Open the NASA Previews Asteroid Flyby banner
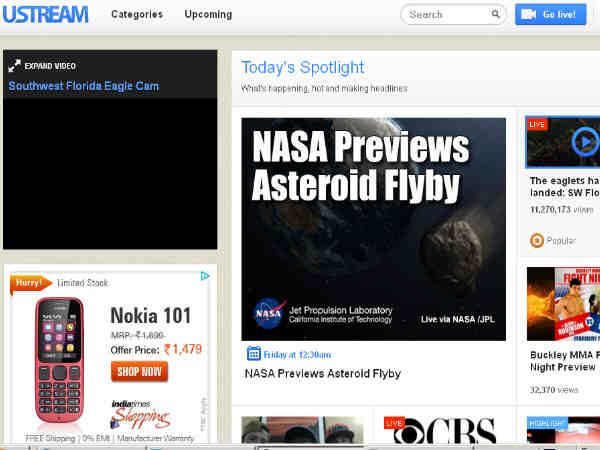This screenshot has width=600, height=450. click(x=373, y=229)
